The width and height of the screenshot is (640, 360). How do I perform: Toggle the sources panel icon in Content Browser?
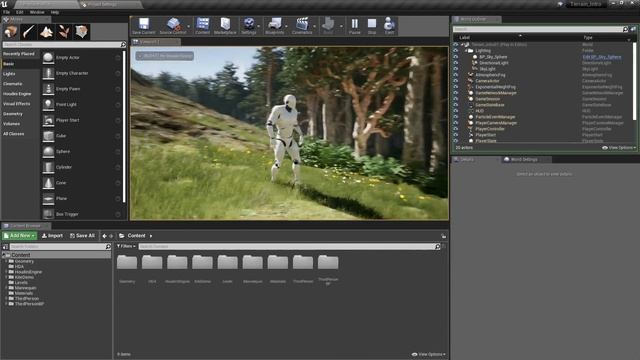tap(5, 247)
